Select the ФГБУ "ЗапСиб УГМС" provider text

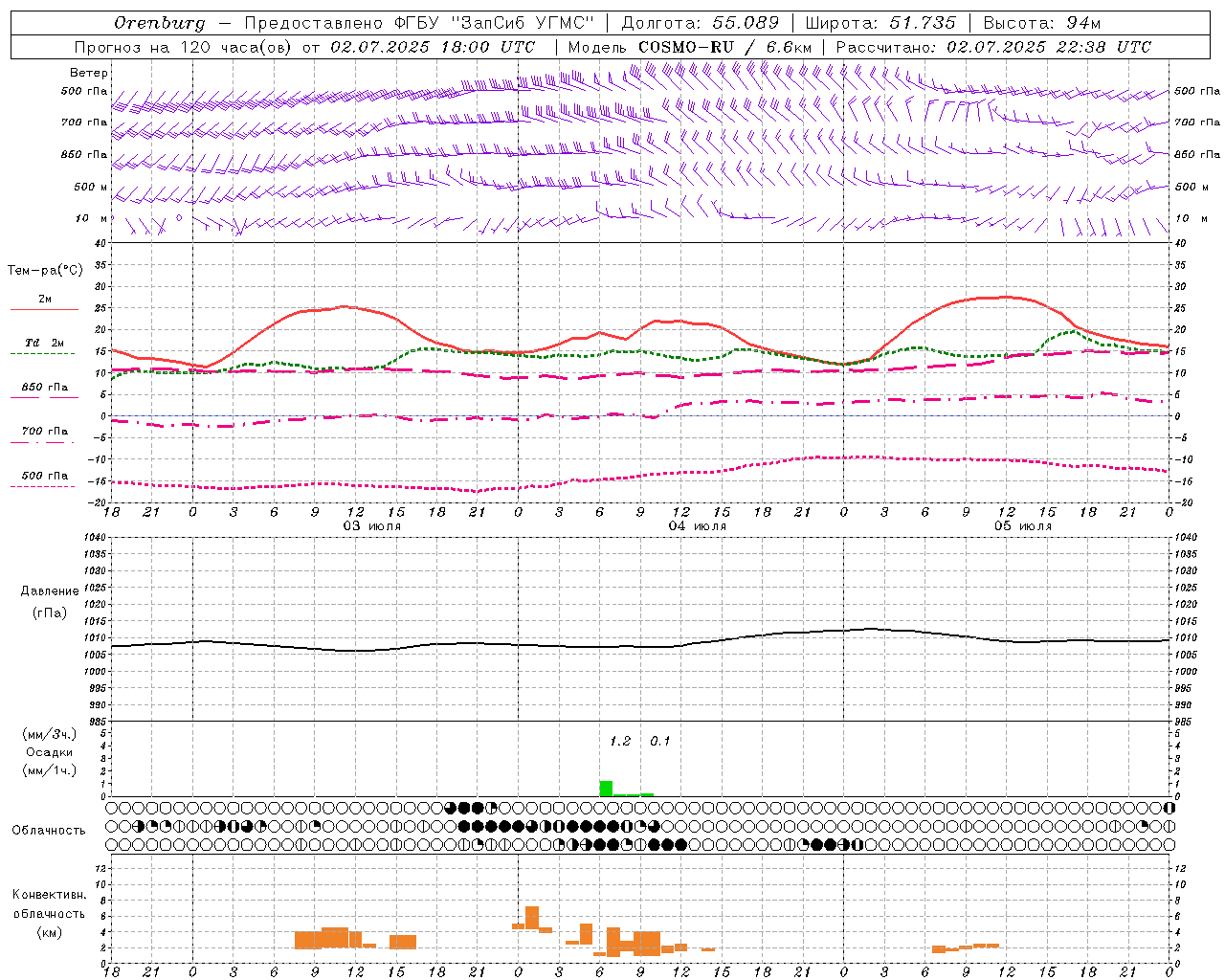494,23
